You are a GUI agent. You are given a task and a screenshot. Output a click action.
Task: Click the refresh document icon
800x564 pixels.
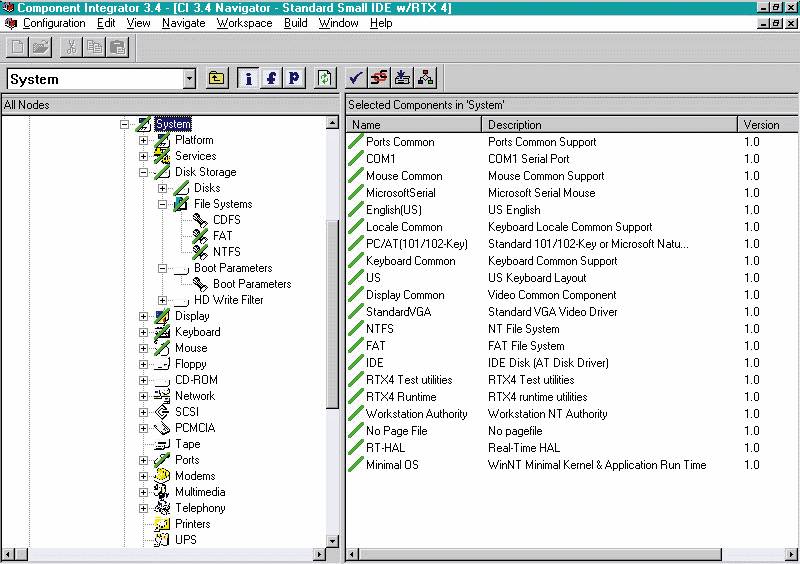tap(324, 78)
